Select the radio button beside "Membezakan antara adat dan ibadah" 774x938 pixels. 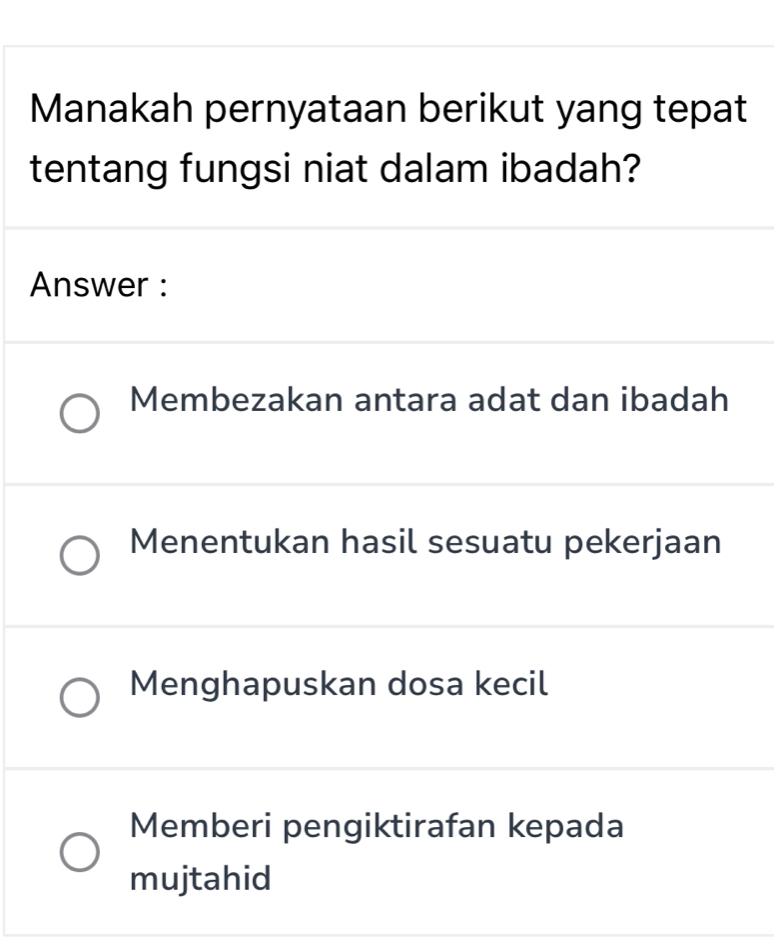point(80,414)
